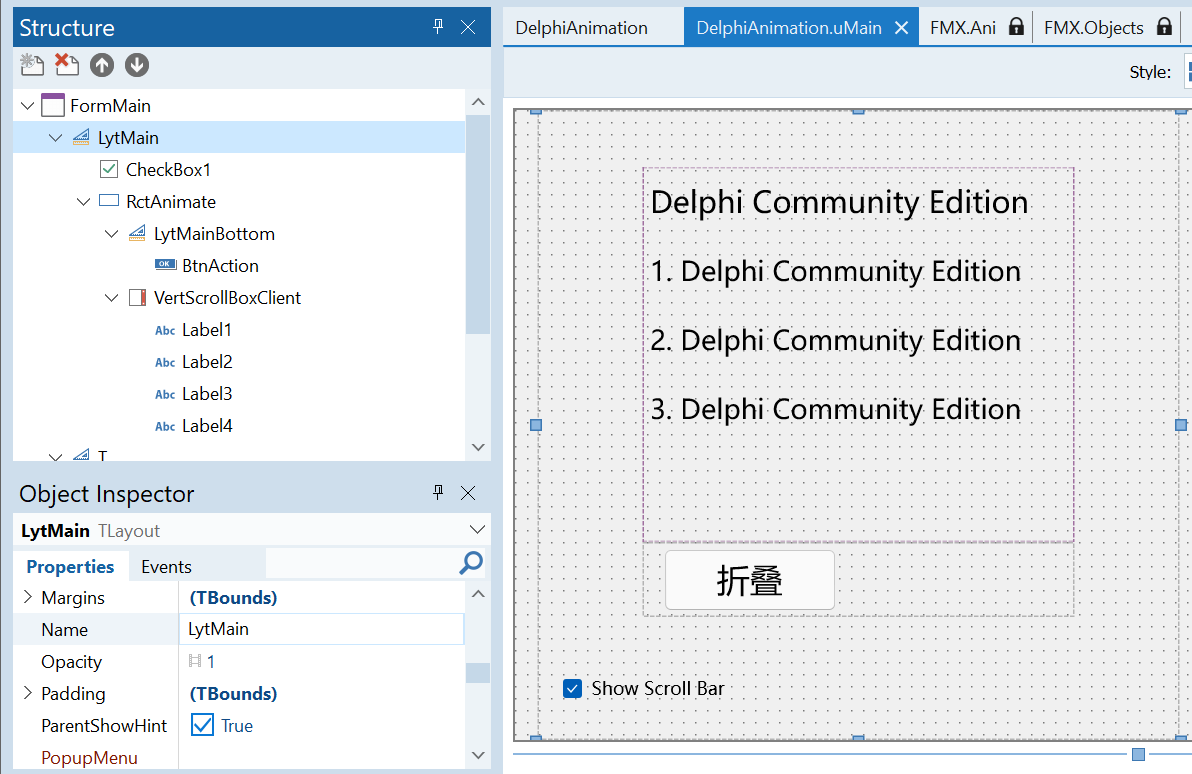Open the LytMain TLayout component dropdown
The width and height of the screenshot is (1192, 774).
[x=475, y=530]
